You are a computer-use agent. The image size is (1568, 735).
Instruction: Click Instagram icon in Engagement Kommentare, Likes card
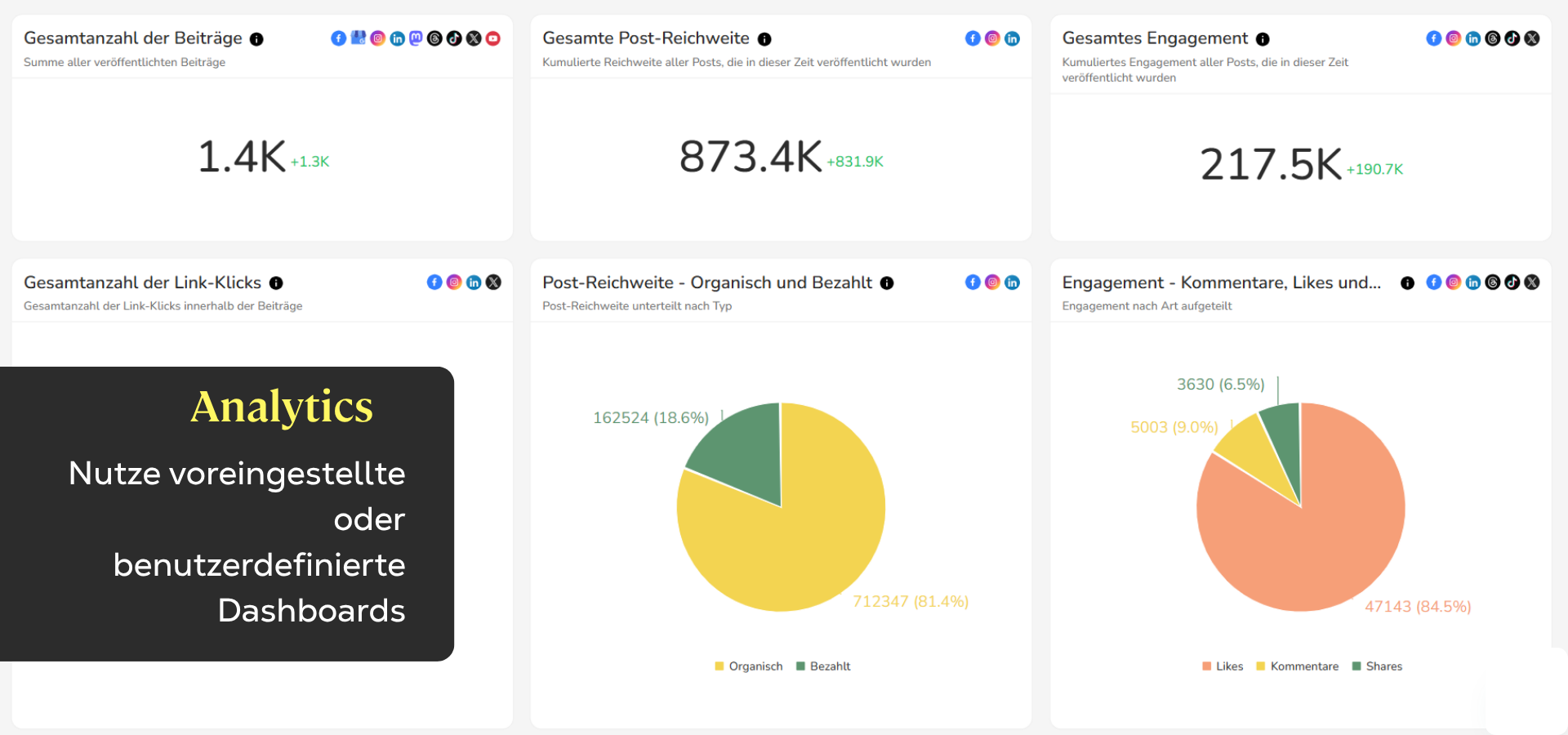1454,283
